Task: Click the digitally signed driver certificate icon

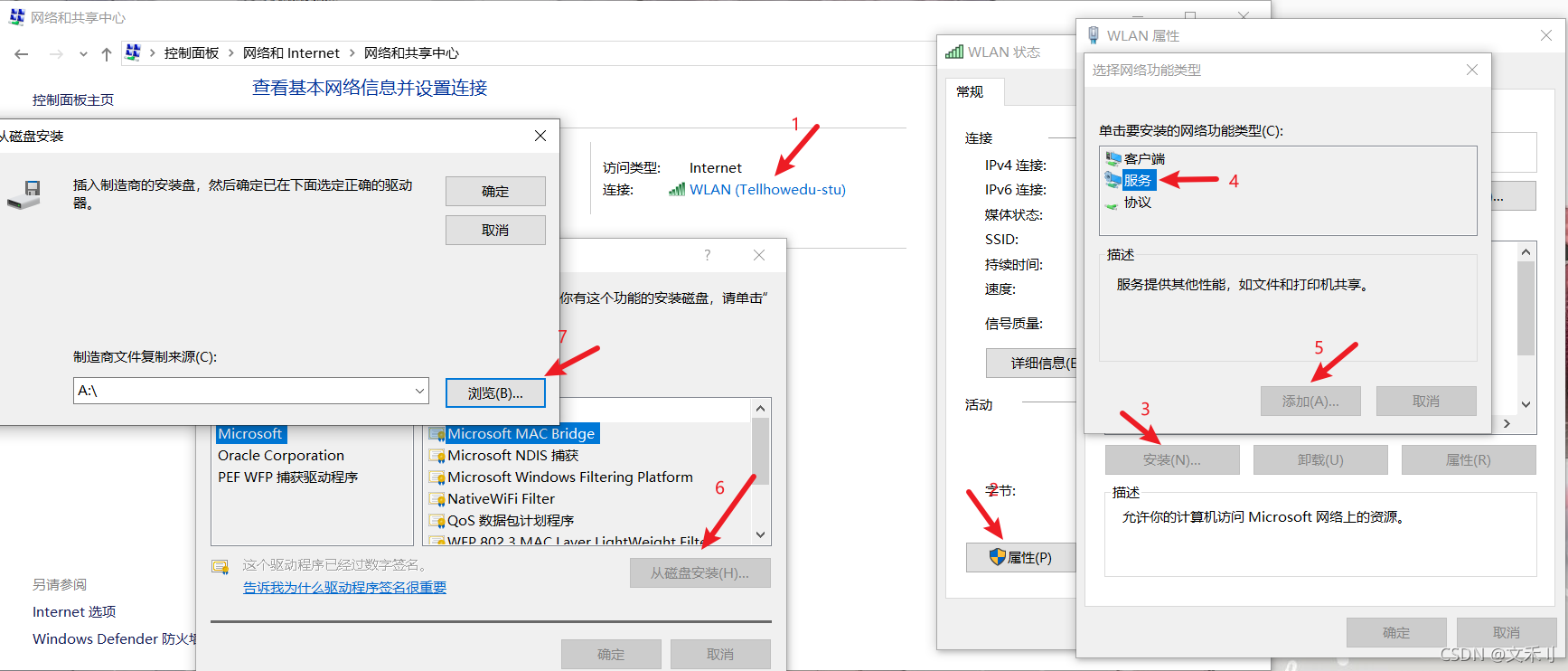Action: tap(220, 567)
